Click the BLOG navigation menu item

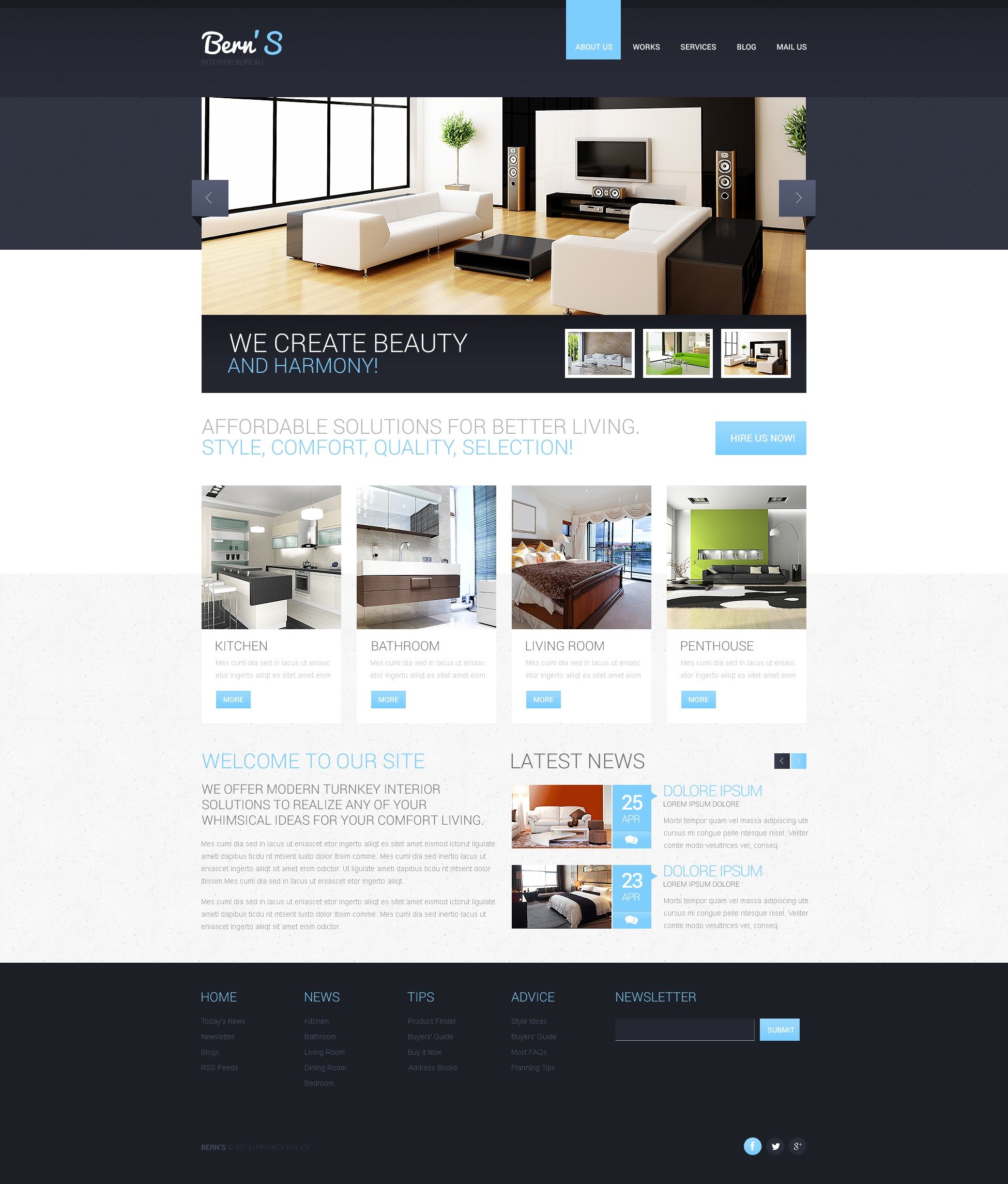coord(746,46)
